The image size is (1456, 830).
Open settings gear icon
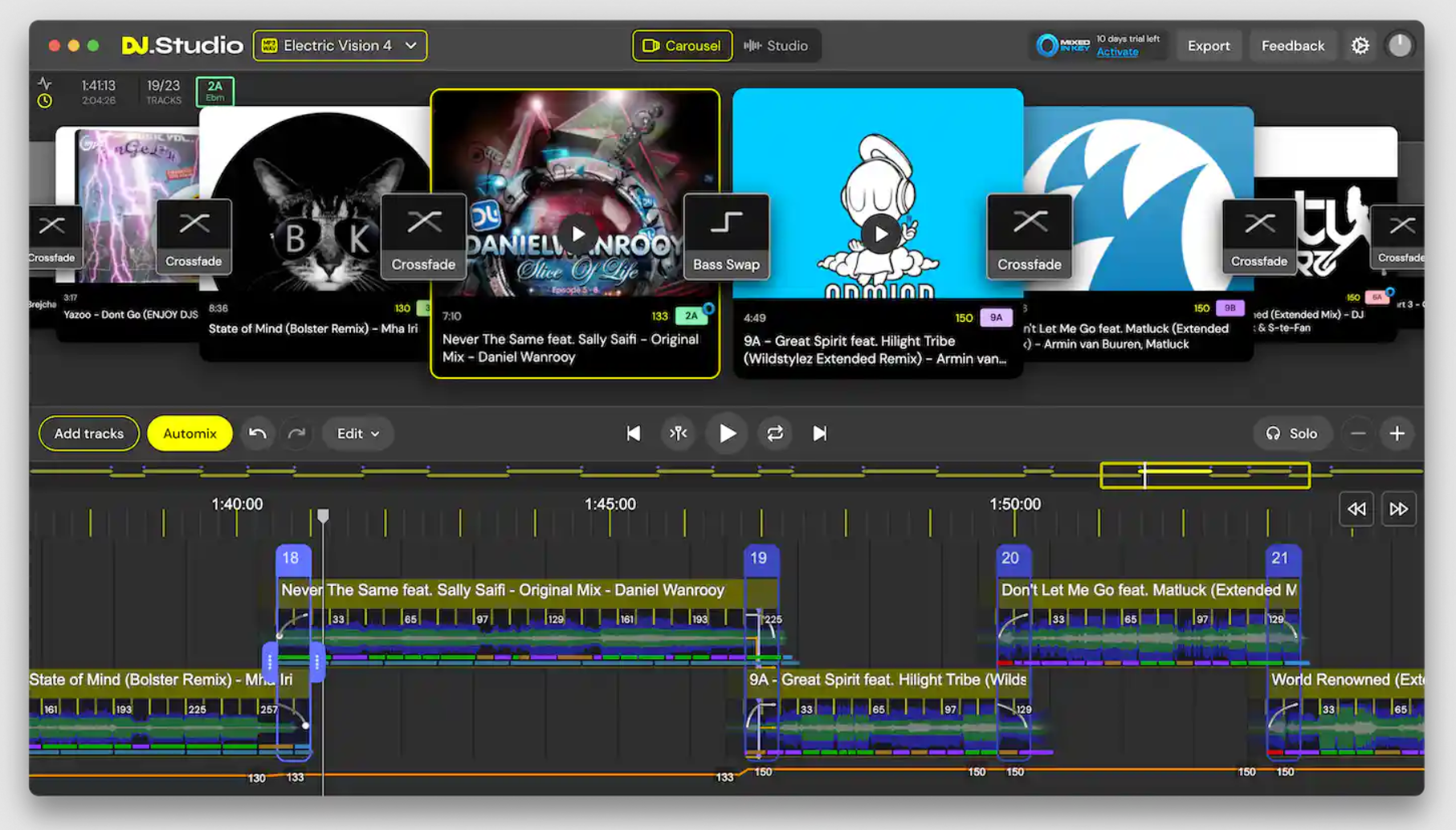click(x=1360, y=46)
